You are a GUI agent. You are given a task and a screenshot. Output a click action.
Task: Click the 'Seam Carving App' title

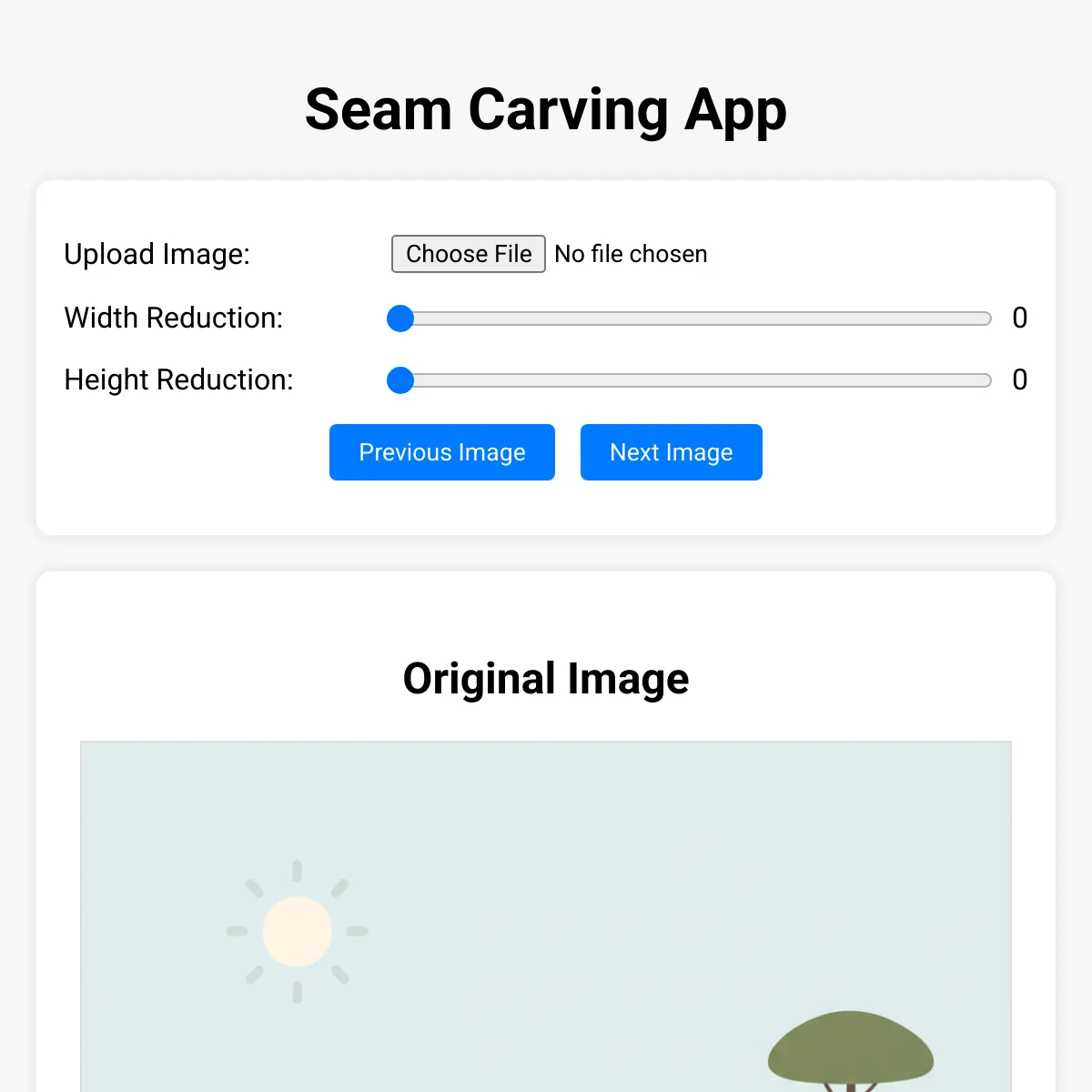pos(546,110)
